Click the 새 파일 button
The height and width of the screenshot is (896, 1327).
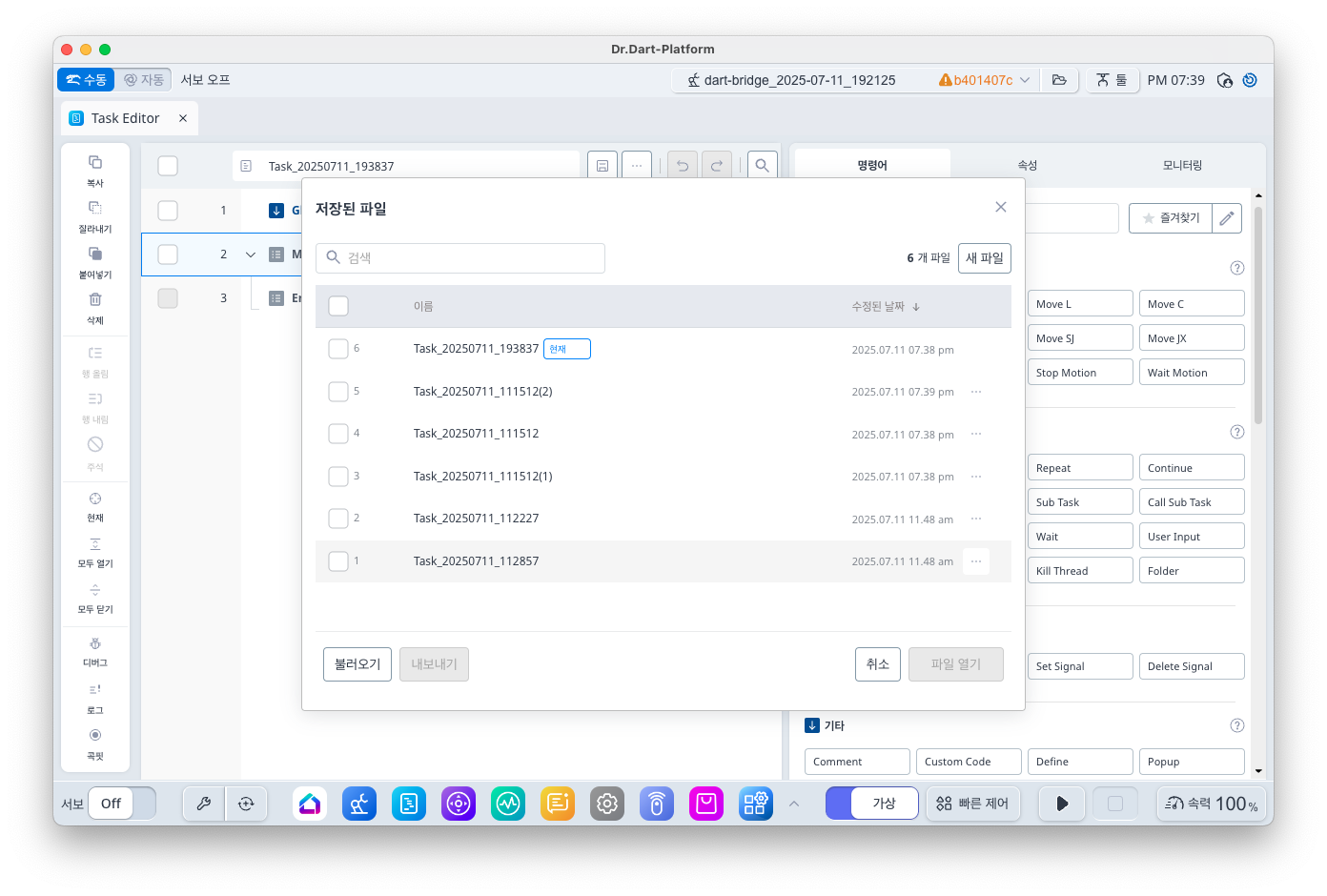[x=985, y=258]
